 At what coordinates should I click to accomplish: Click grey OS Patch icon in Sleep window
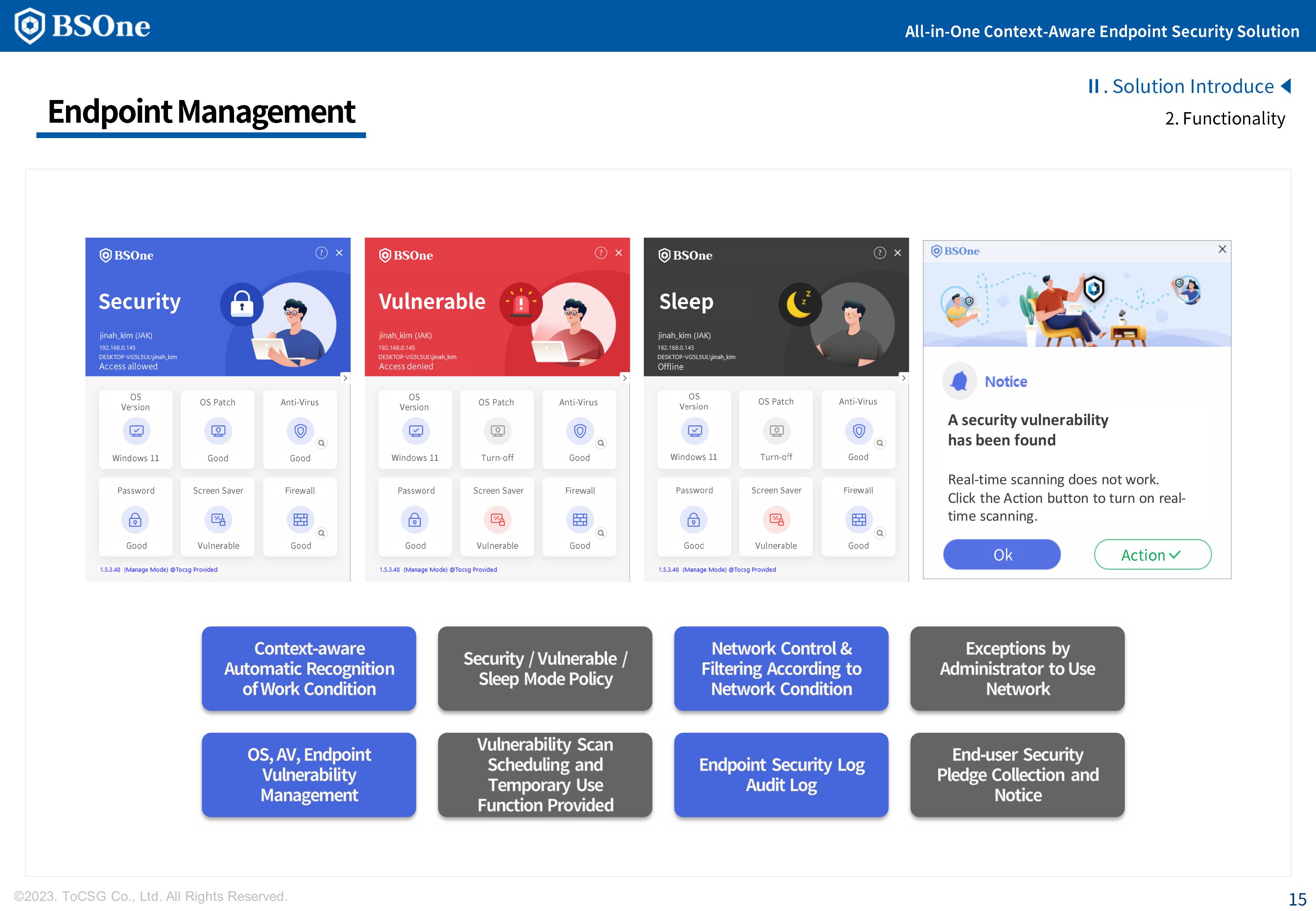[x=776, y=430]
